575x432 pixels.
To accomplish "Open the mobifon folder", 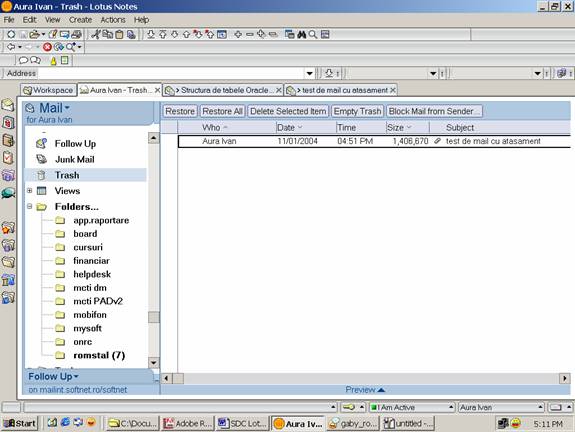I will tap(90, 315).
